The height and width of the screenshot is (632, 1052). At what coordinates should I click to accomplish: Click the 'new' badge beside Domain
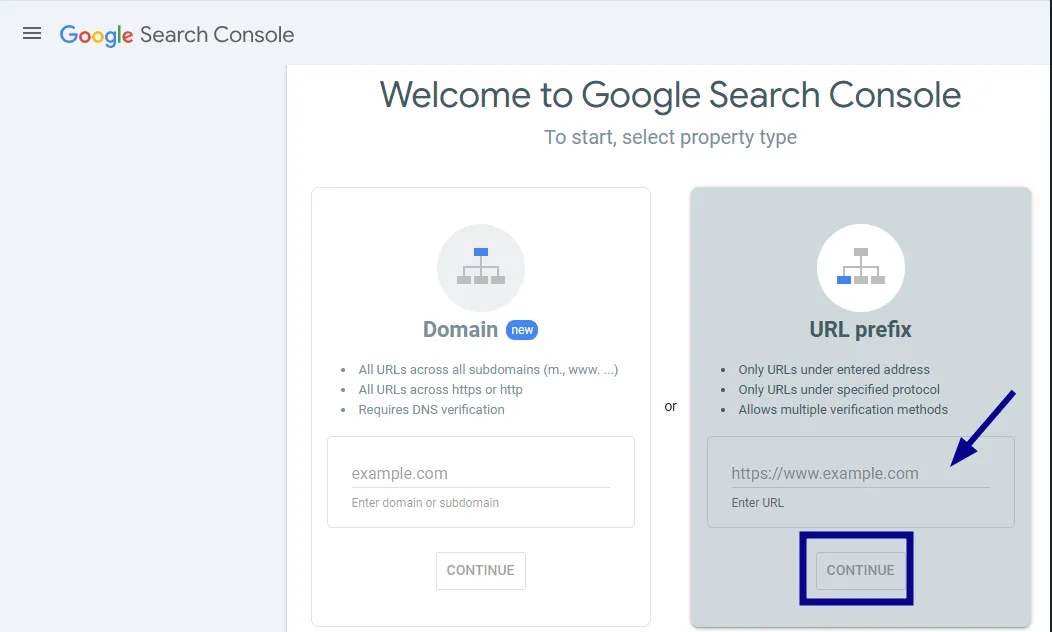click(x=522, y=330)
